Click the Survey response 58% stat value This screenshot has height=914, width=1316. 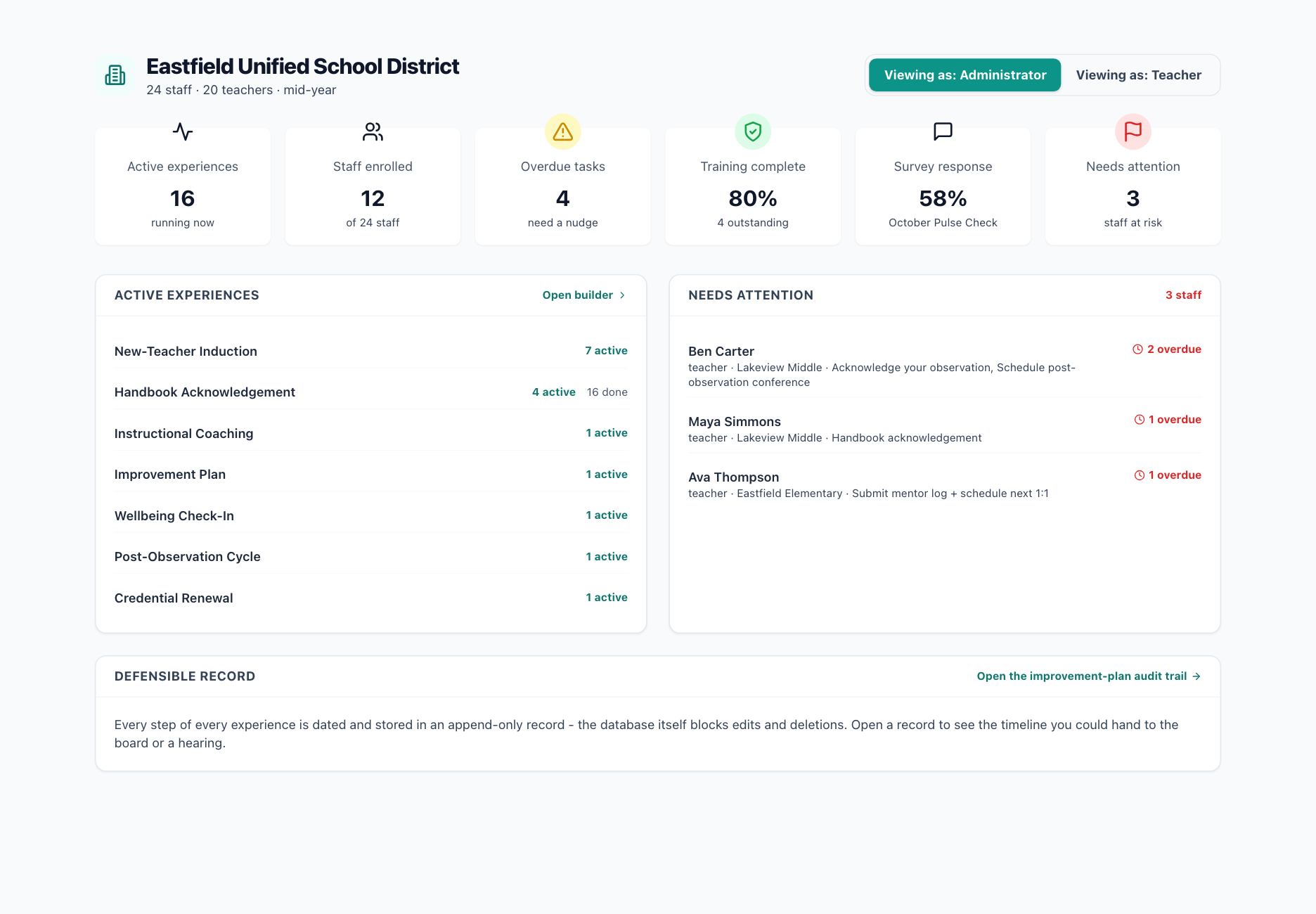[943, 199]
